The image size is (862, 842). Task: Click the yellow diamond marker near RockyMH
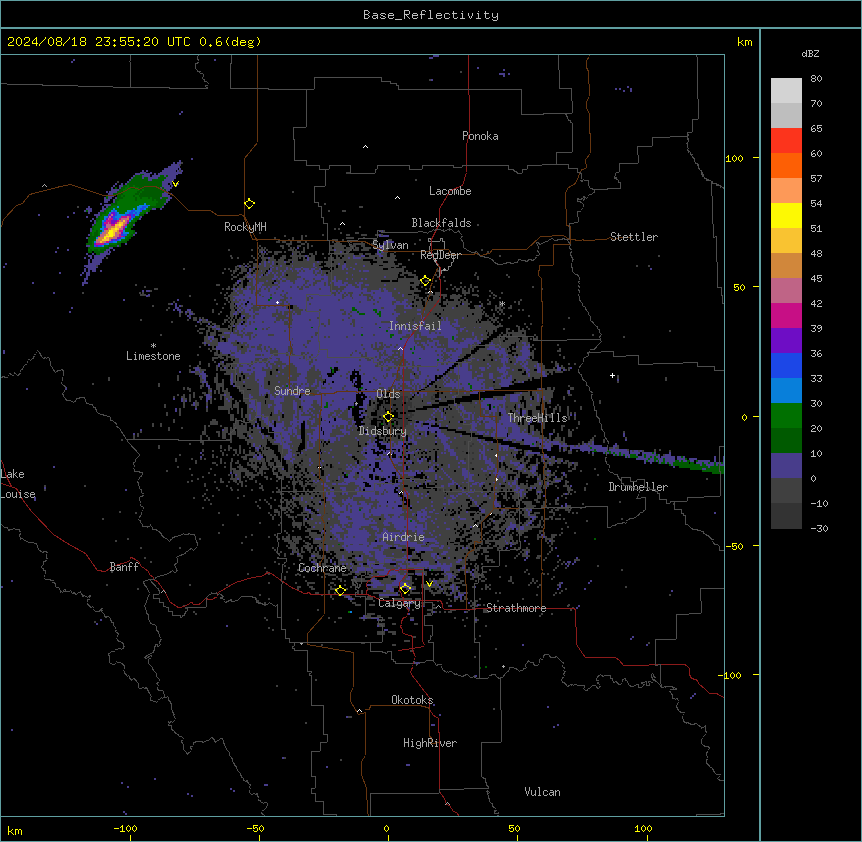(x=250, y=204)
